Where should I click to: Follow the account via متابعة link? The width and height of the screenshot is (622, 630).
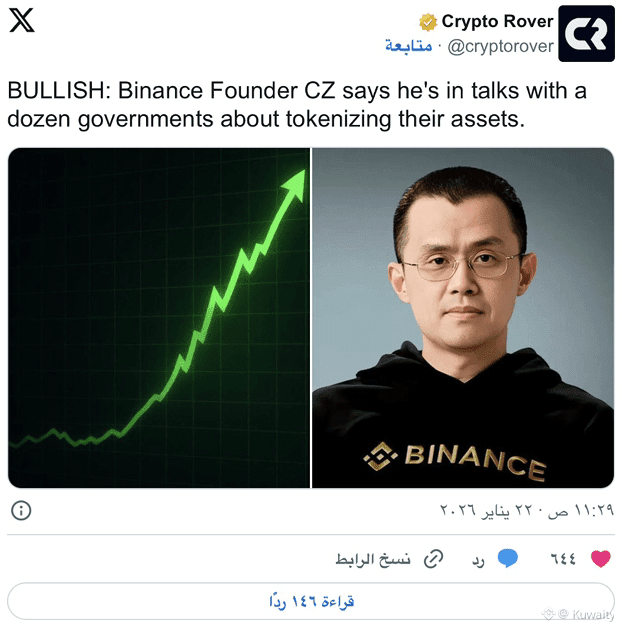coord(408,46)
